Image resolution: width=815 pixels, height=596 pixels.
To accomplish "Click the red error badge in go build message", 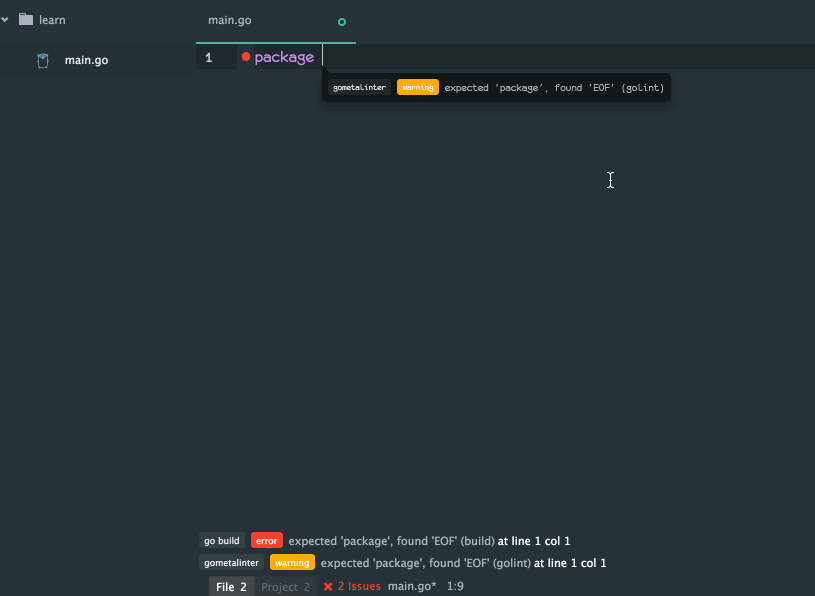I will [267, 540].
